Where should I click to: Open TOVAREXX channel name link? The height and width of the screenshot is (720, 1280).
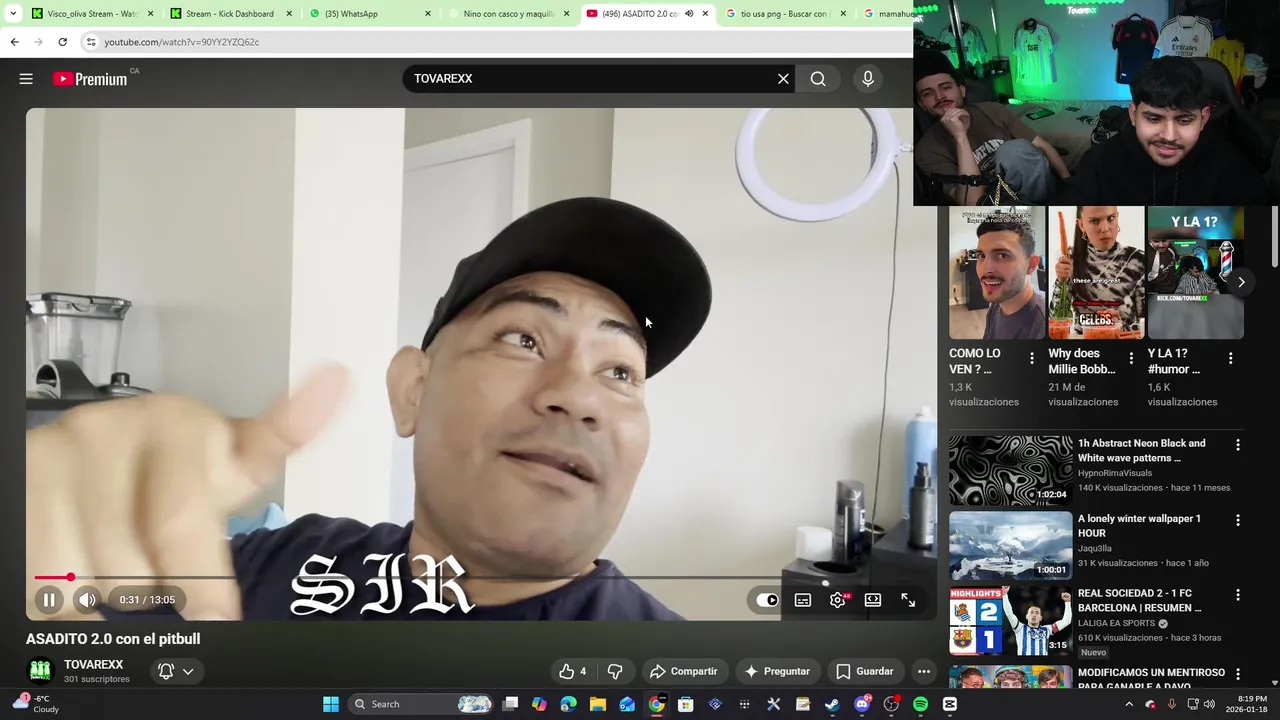point(94,664)
